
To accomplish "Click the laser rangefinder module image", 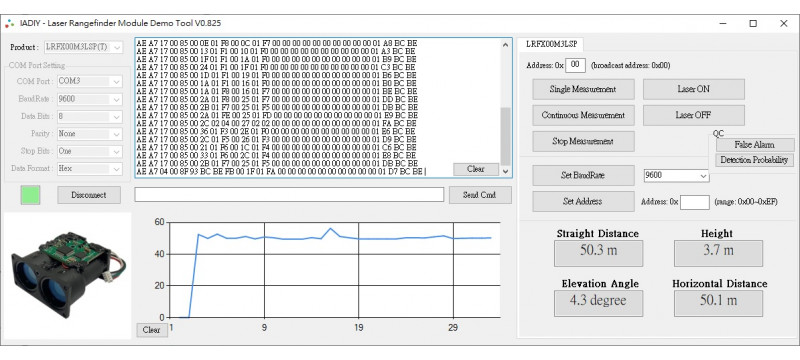I will coord(67,275).
